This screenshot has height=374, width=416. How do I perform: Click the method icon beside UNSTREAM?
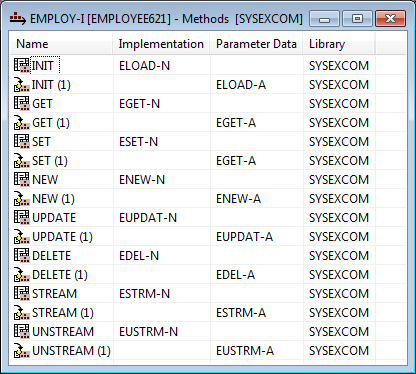(x=22, y=331)
